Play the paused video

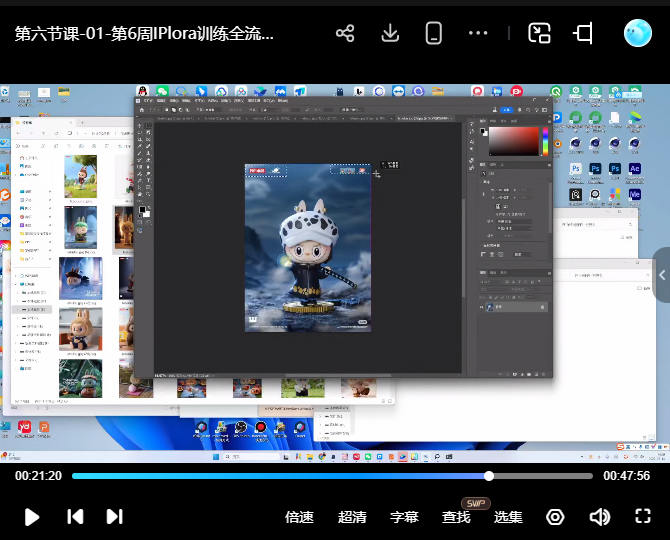pos(32,517)
